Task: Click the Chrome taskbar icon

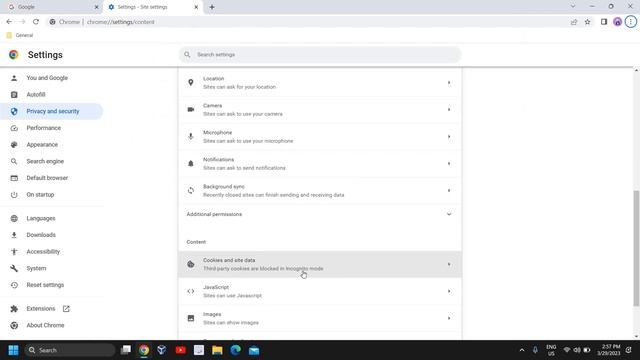Action: (x=144, y=350)
